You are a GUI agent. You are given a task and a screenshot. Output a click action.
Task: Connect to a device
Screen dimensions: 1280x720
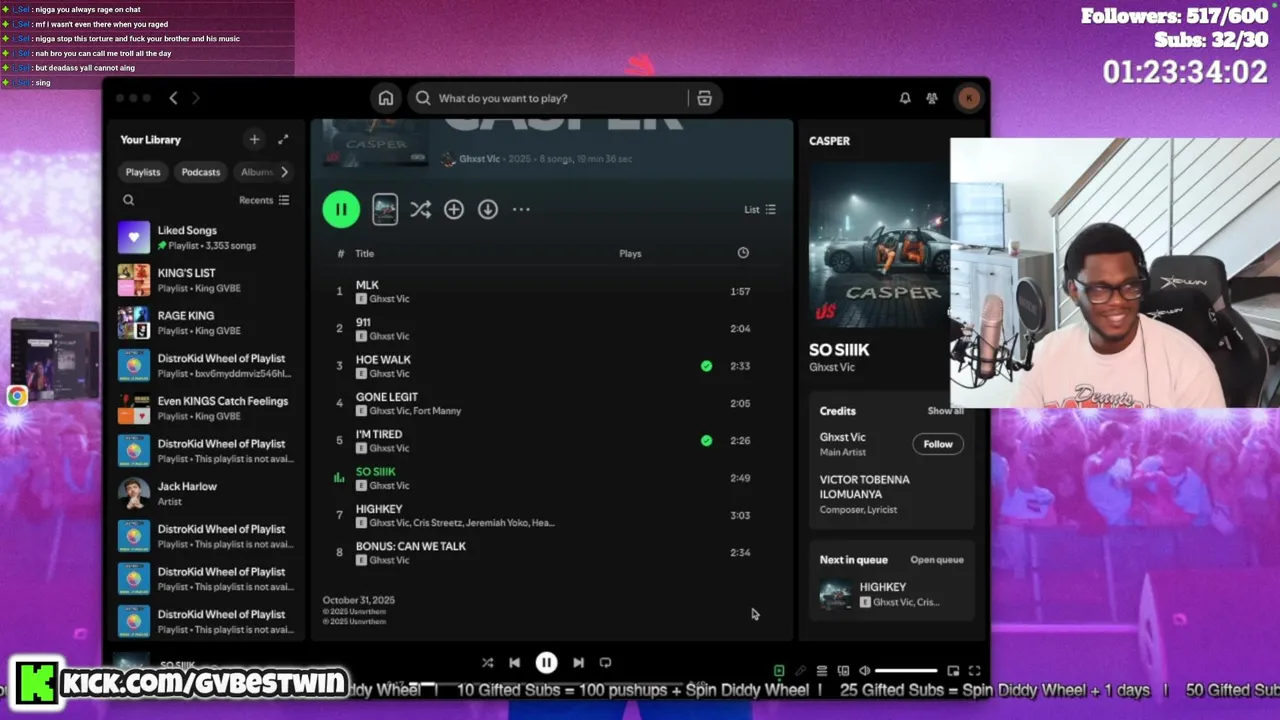[843, 671]
